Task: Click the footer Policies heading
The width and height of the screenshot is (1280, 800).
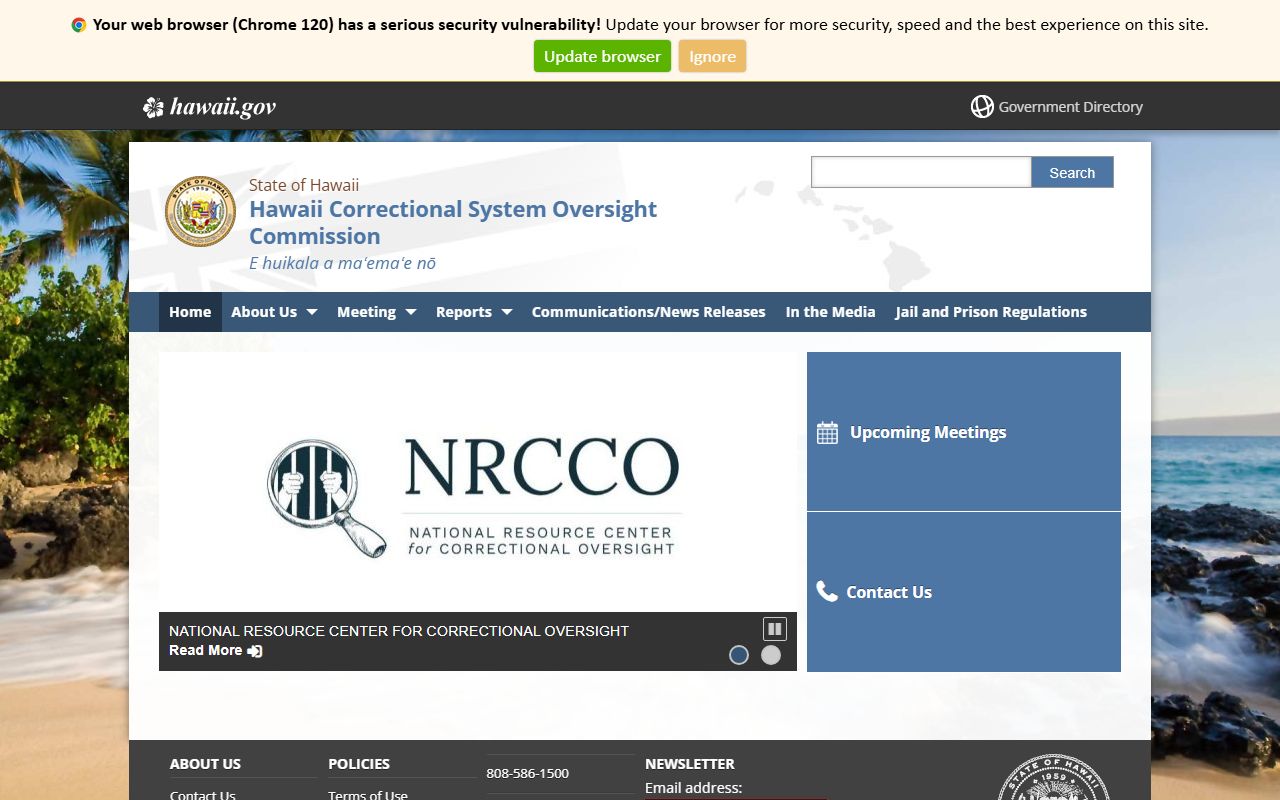Action: [359, 763]
